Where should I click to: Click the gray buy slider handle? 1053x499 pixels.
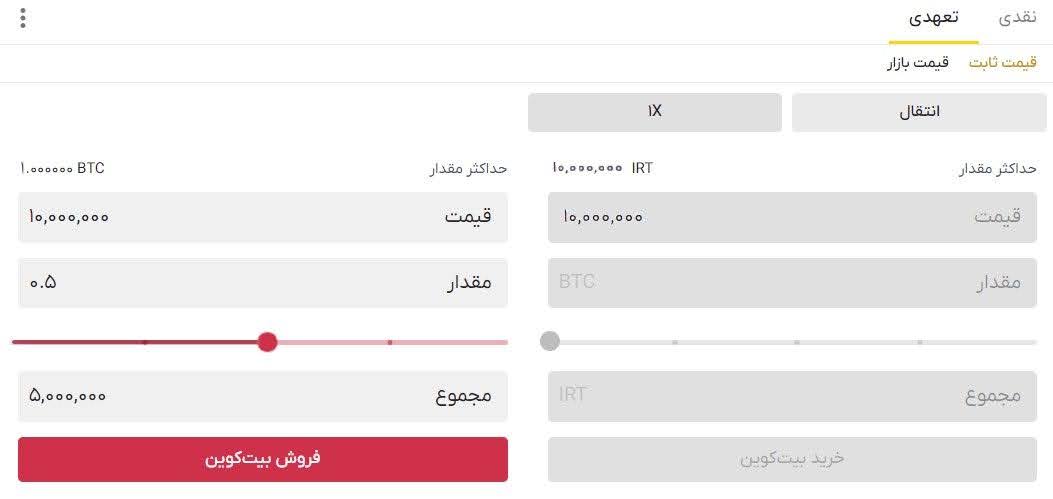pos(549,342)
